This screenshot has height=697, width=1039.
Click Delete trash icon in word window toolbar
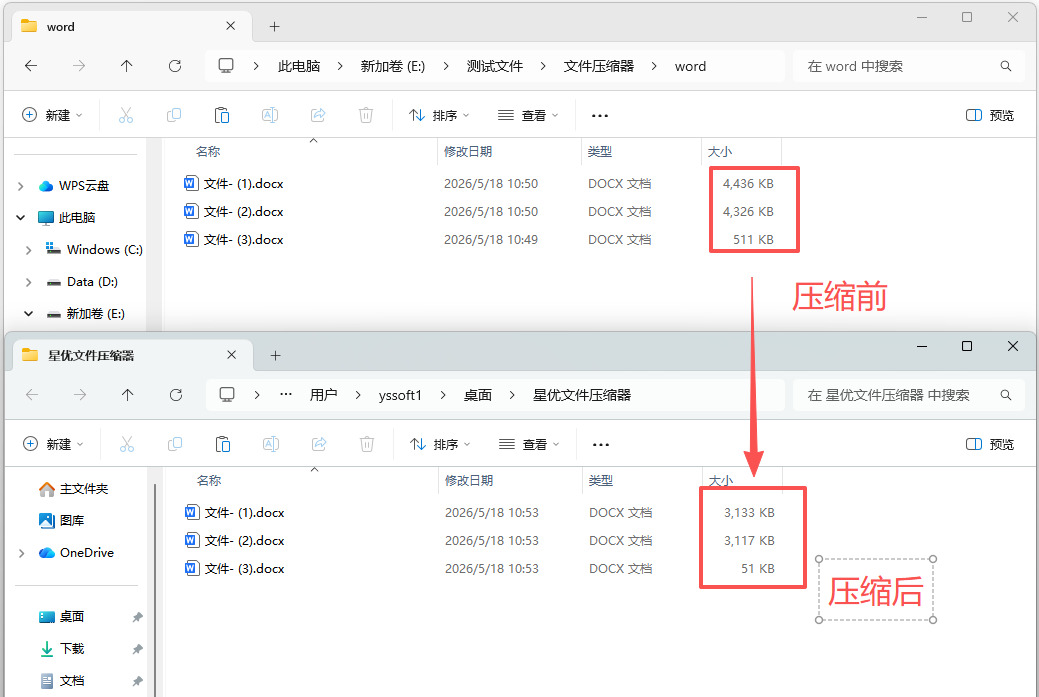coord(366,115)
